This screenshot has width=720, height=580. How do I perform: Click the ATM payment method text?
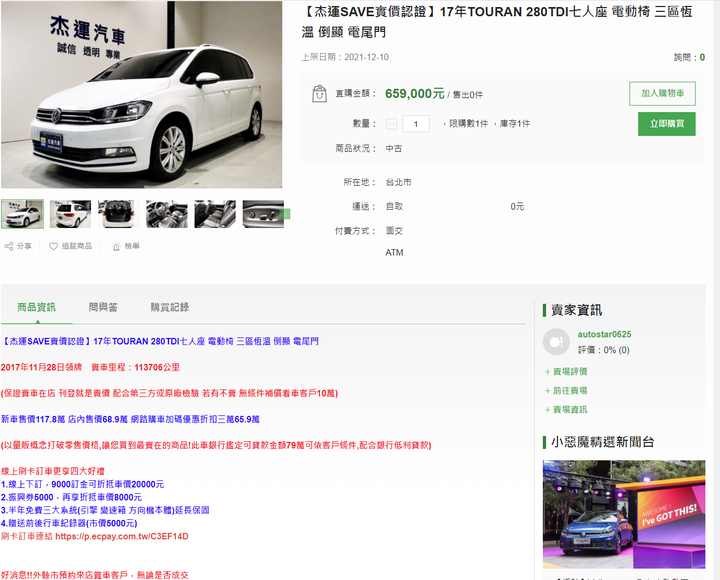point(394,253)
